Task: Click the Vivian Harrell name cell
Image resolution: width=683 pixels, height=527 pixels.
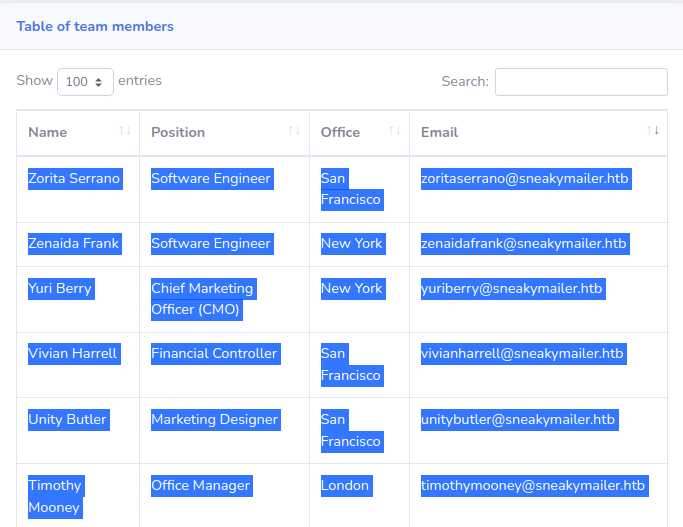Action: [x=78, y=365]
